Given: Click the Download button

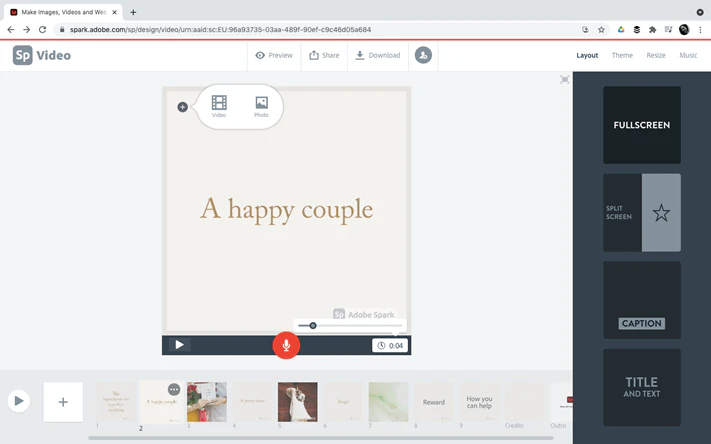Looking at the screenshot, I should pos(378,55).
